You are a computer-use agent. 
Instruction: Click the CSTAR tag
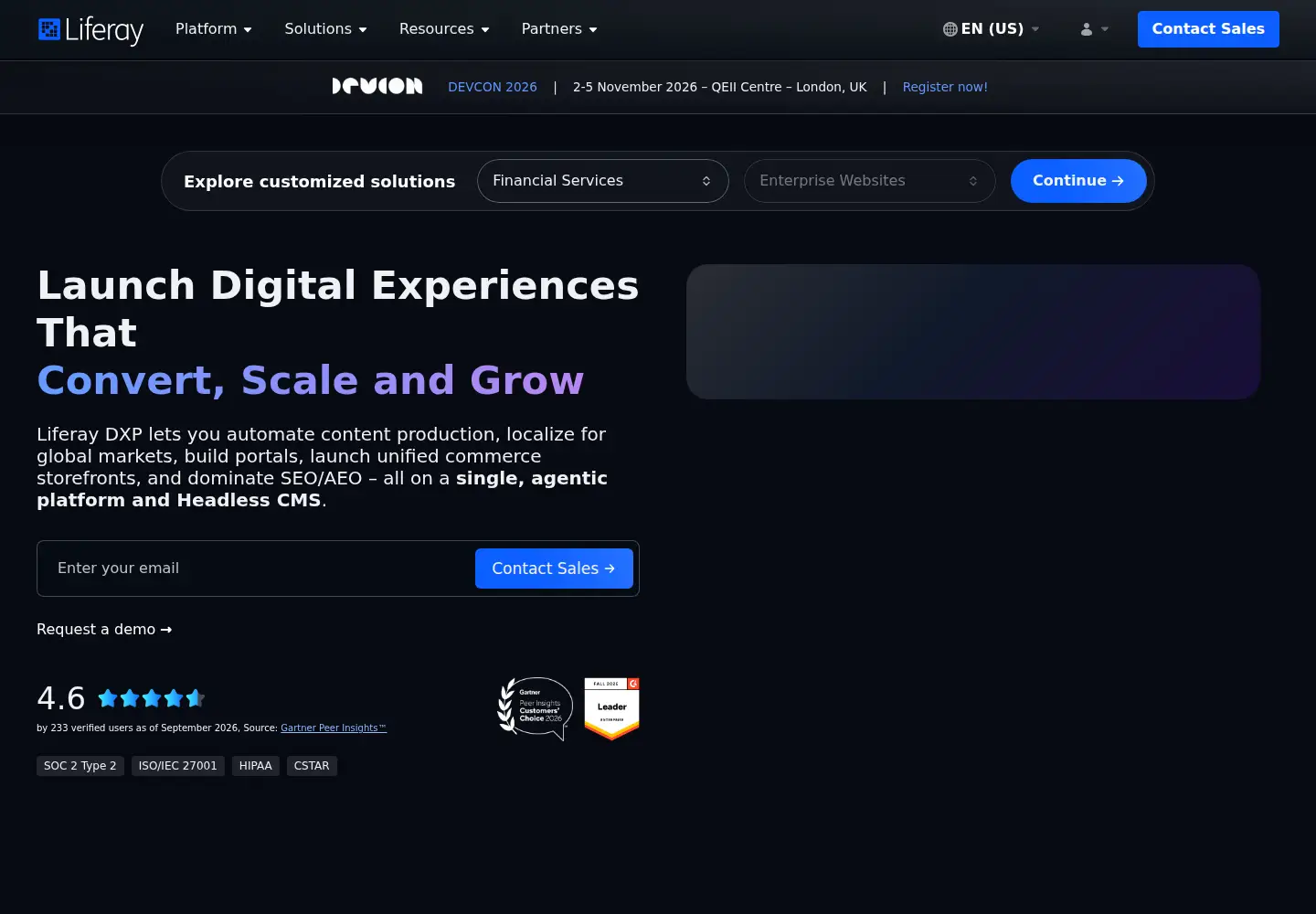[312, 766]
